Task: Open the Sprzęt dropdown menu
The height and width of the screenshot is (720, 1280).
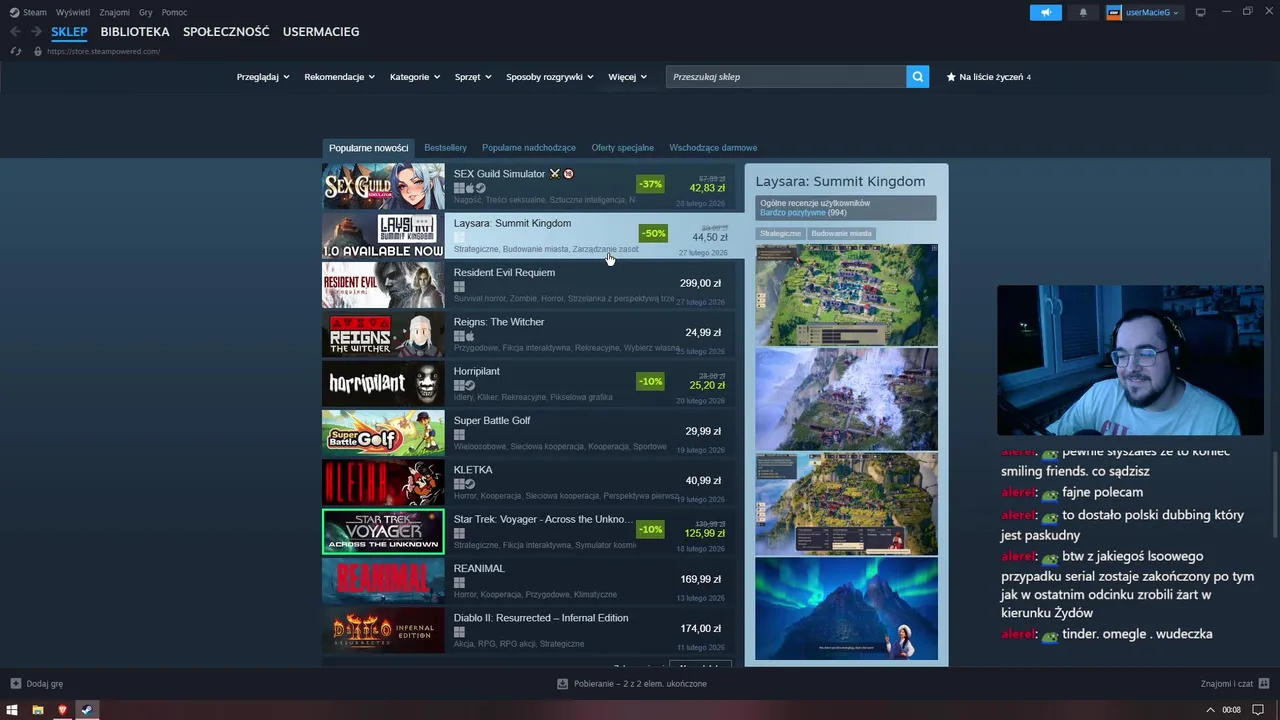Action: tap(473, 77)
